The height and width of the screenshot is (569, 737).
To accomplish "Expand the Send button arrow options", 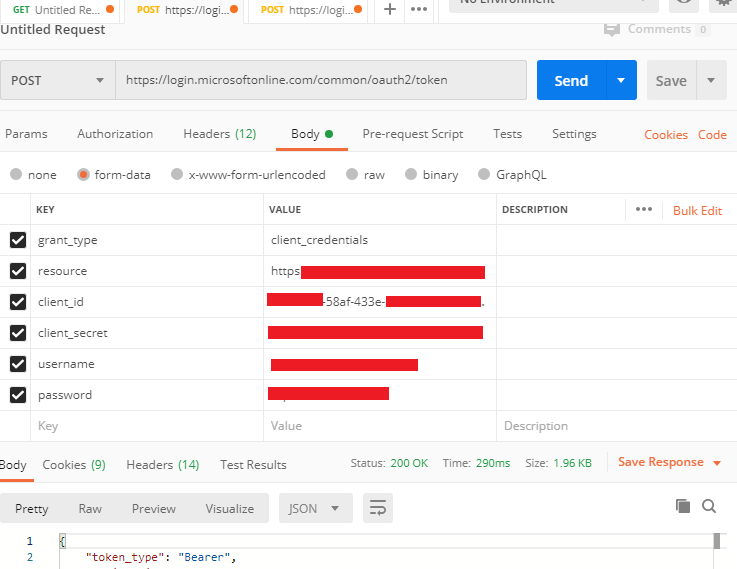I will (x=621, y=80).
